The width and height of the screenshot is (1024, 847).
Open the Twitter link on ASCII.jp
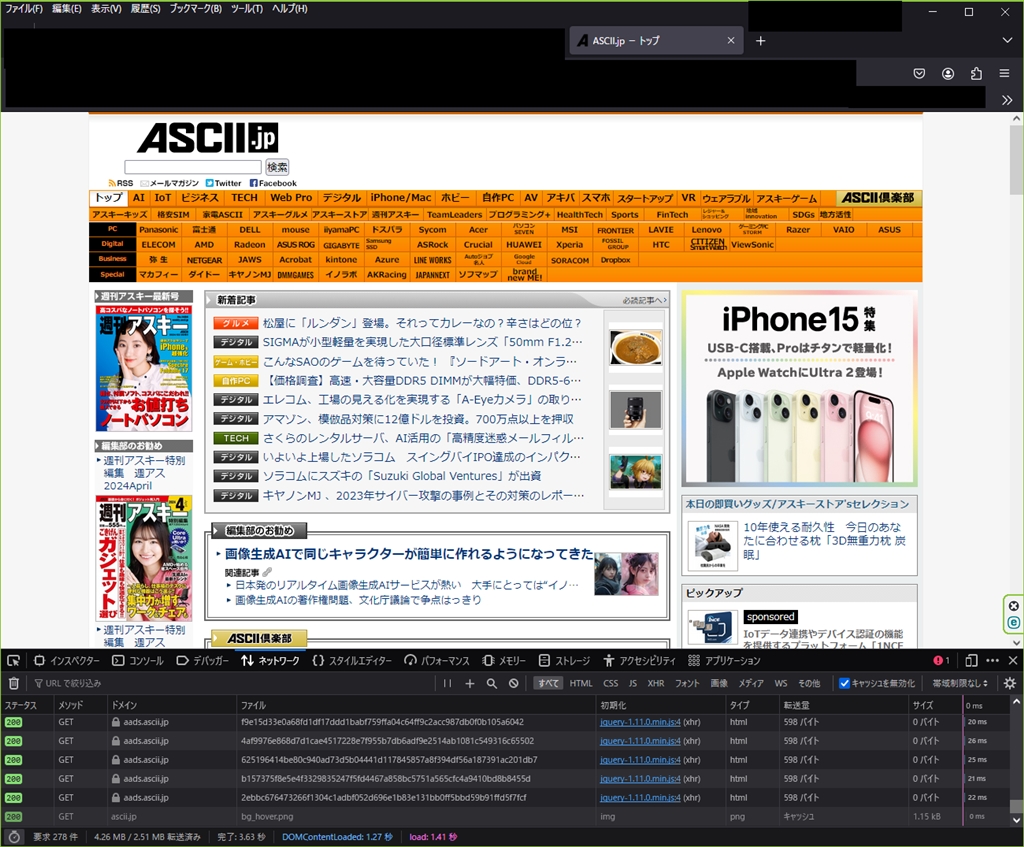tap(223, 184)
